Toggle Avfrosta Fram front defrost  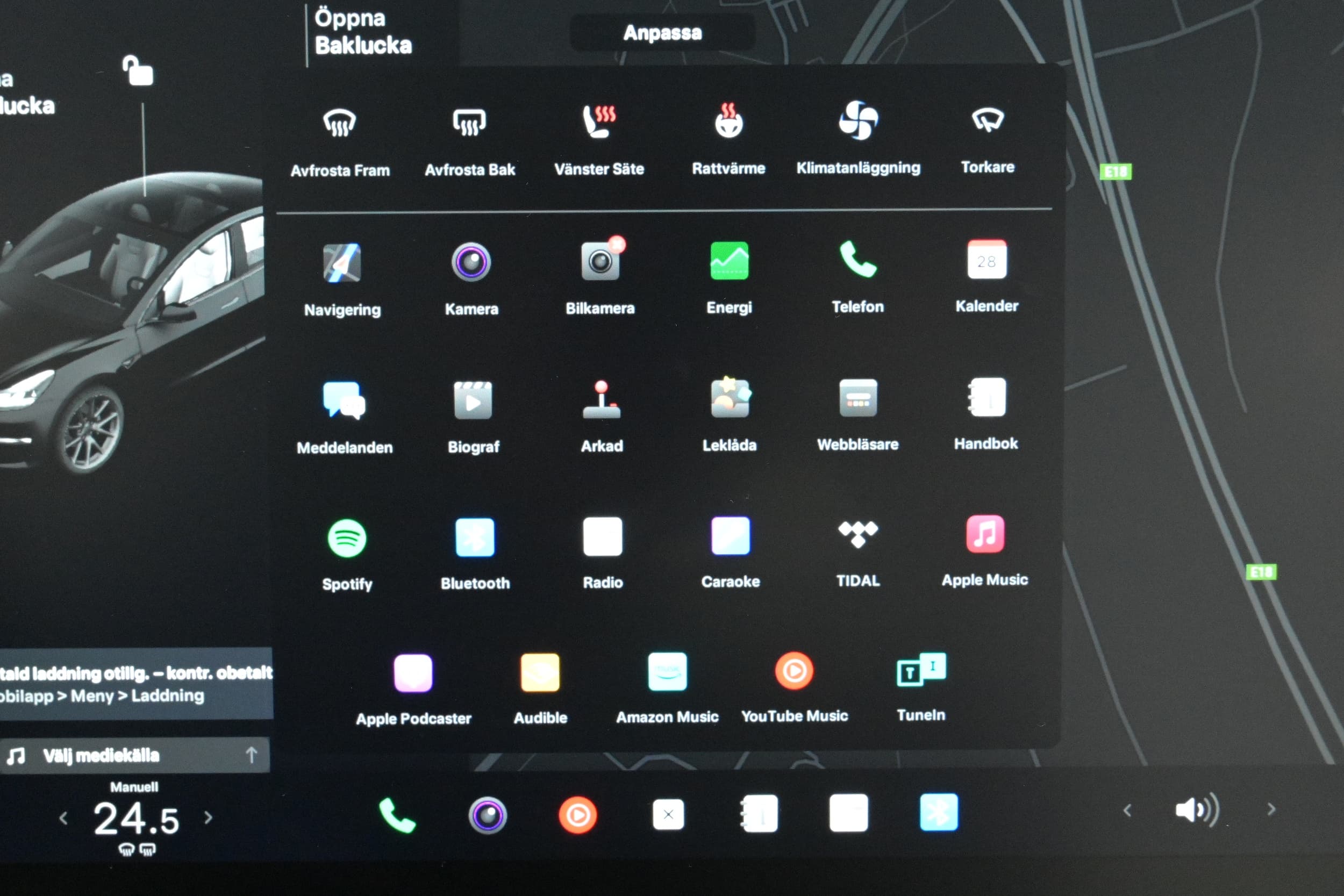click(x=339, y=123)
